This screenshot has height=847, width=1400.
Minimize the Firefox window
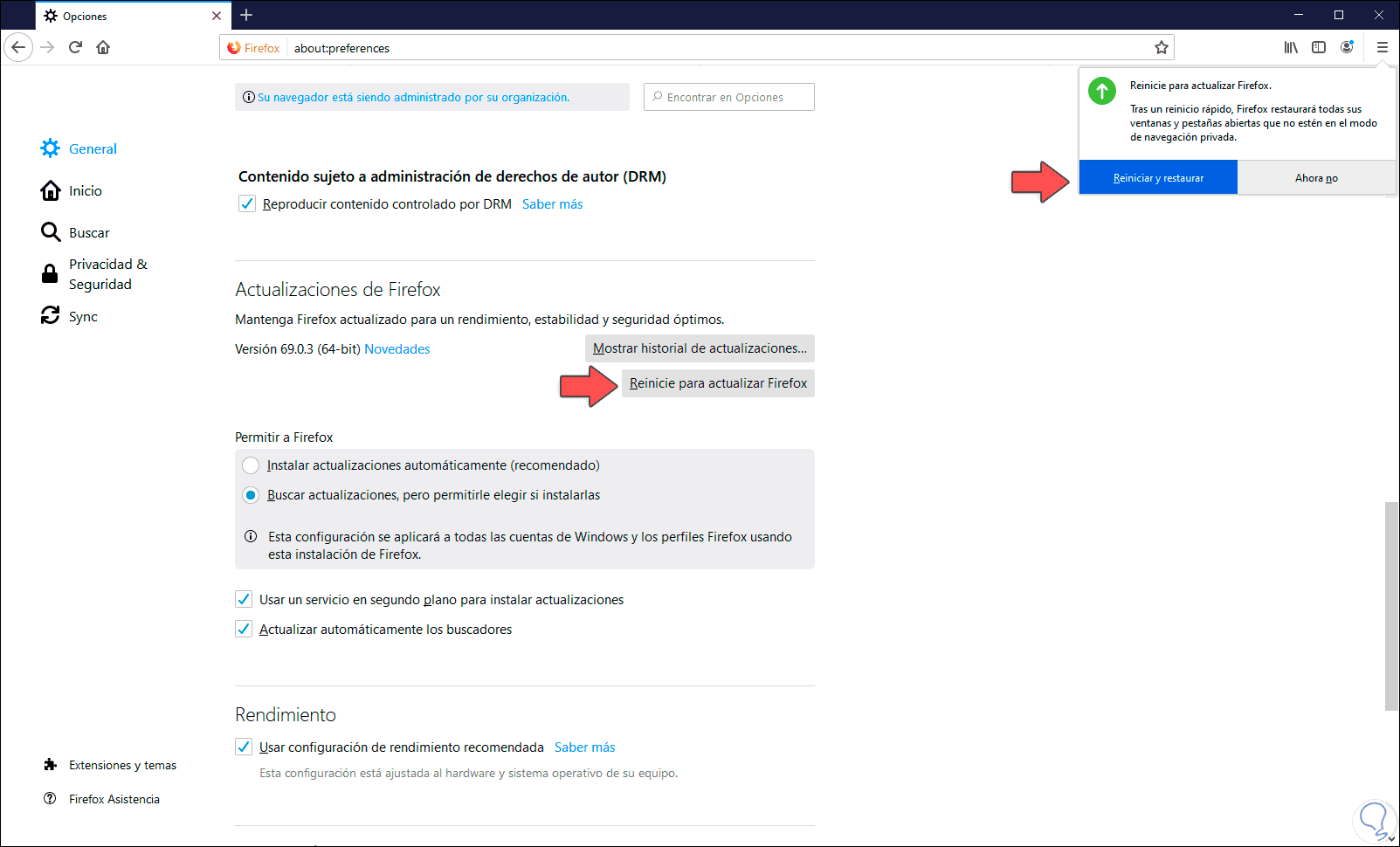tap(1299, 15)
